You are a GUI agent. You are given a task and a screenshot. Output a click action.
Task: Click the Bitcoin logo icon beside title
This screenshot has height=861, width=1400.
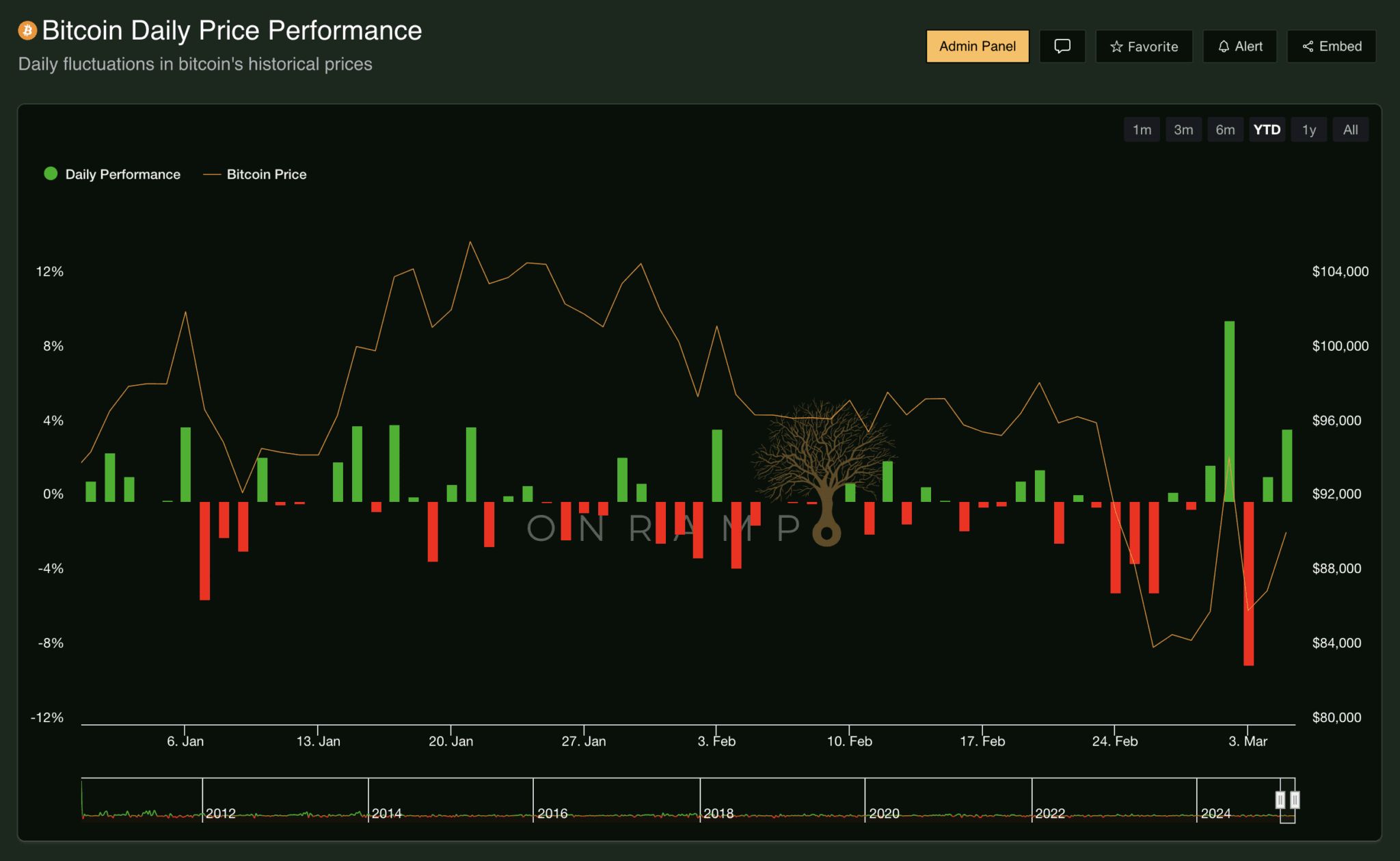pos(27,31)
